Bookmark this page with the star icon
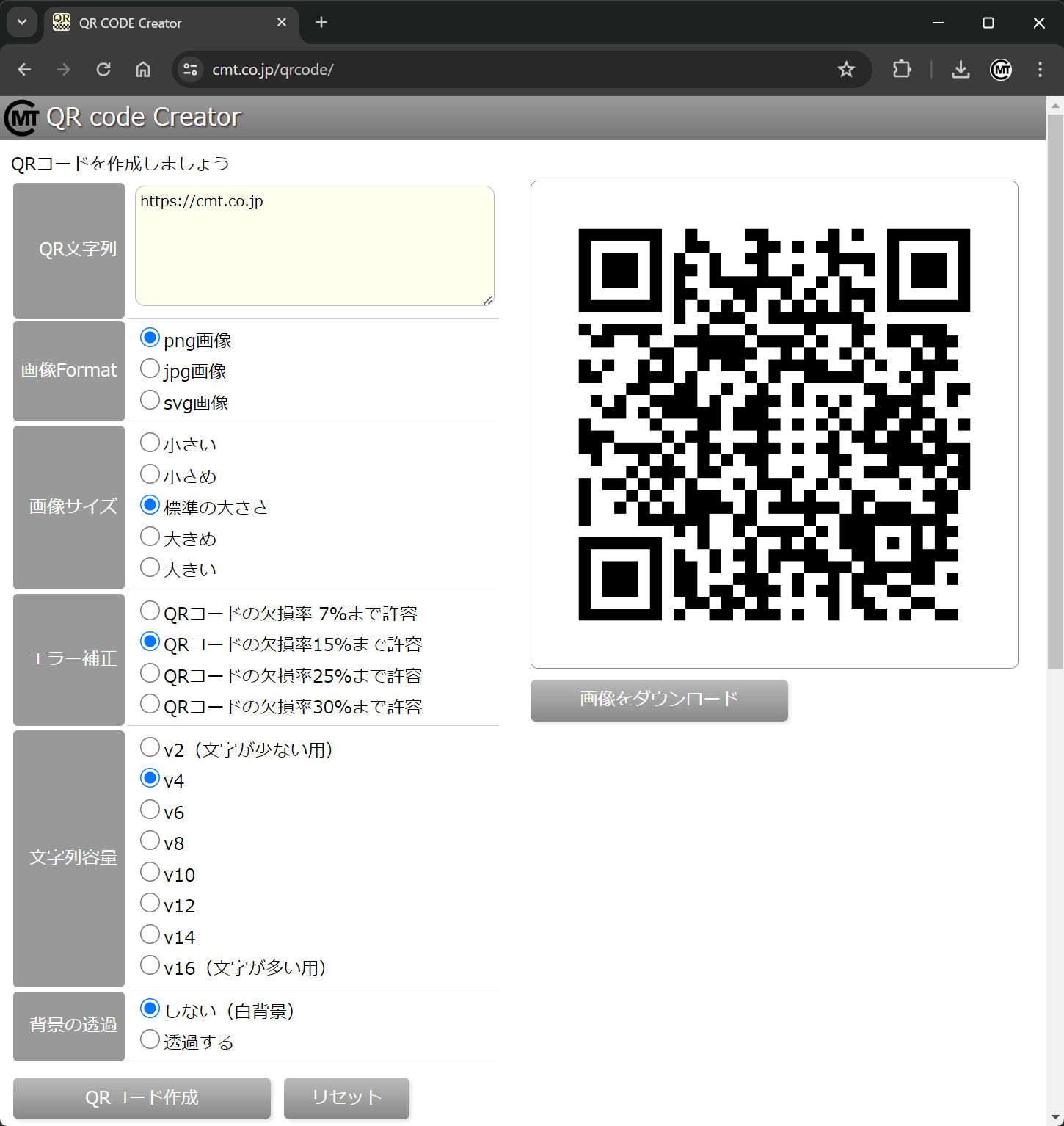 (x=846, y=70)
